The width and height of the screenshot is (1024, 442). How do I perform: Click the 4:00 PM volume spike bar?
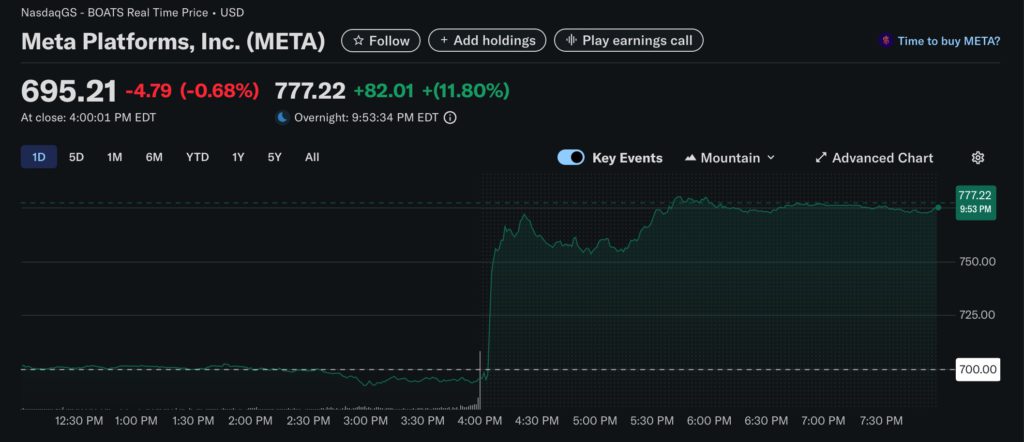480,380
